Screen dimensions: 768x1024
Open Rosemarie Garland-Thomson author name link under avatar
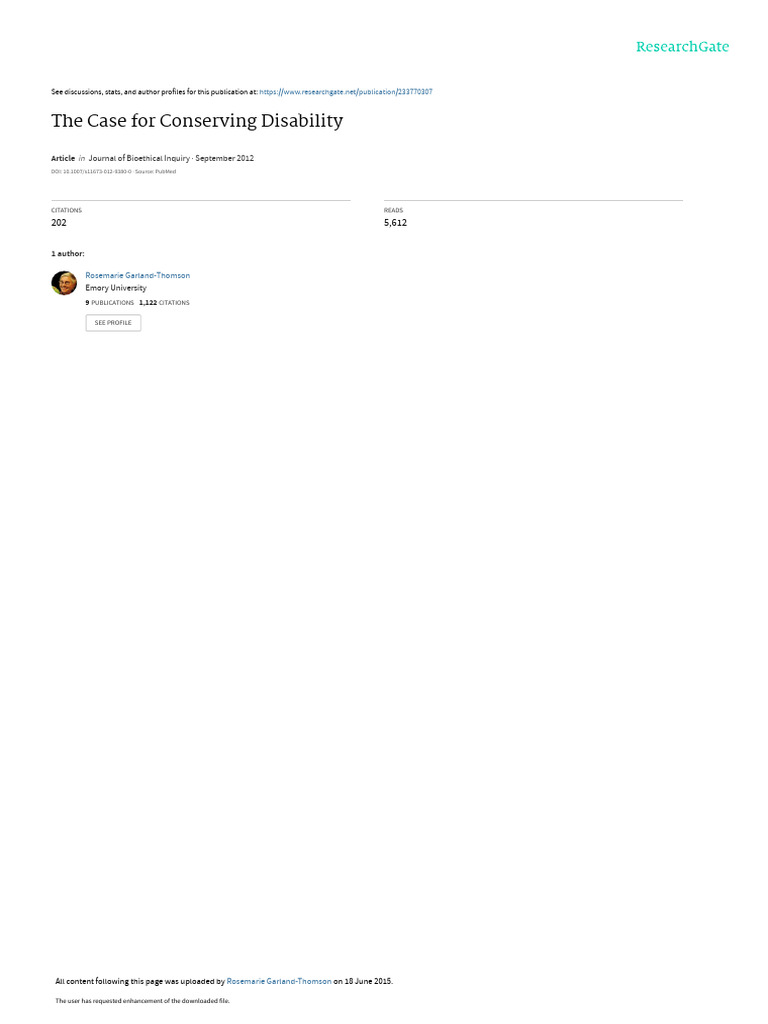(138, 276)
